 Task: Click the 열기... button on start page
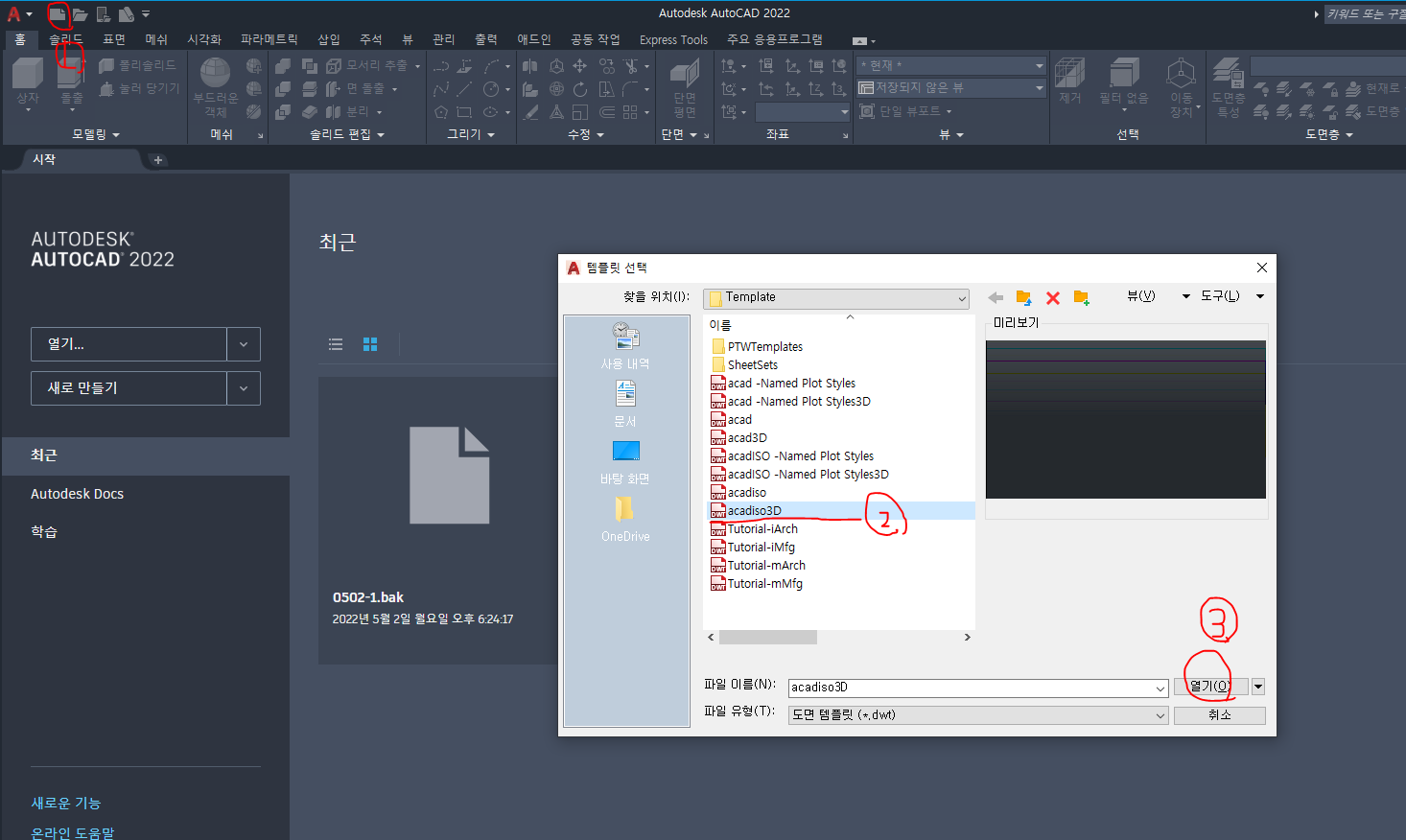[129, 344]
